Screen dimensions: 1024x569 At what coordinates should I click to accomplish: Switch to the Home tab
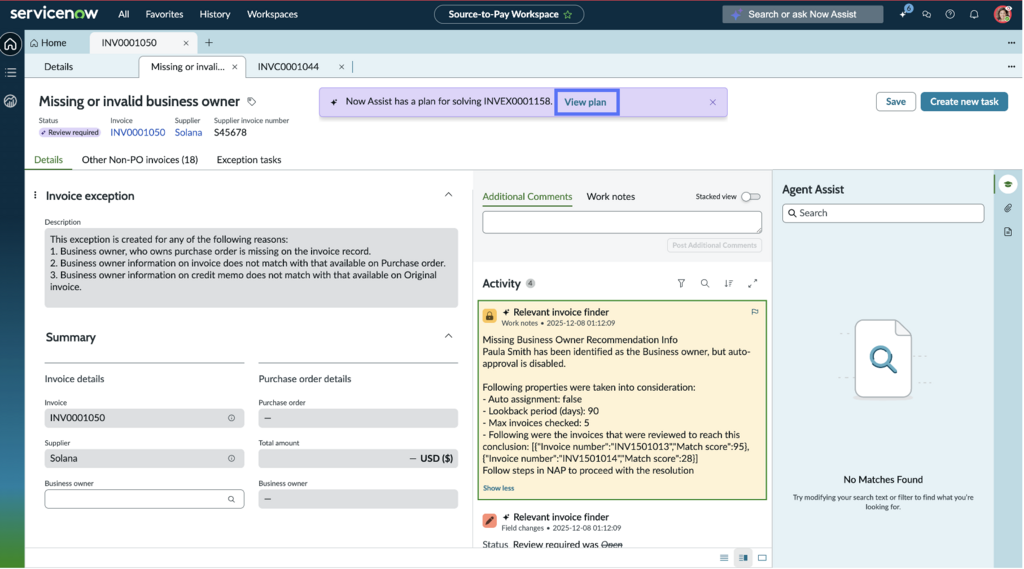[48, 42]
